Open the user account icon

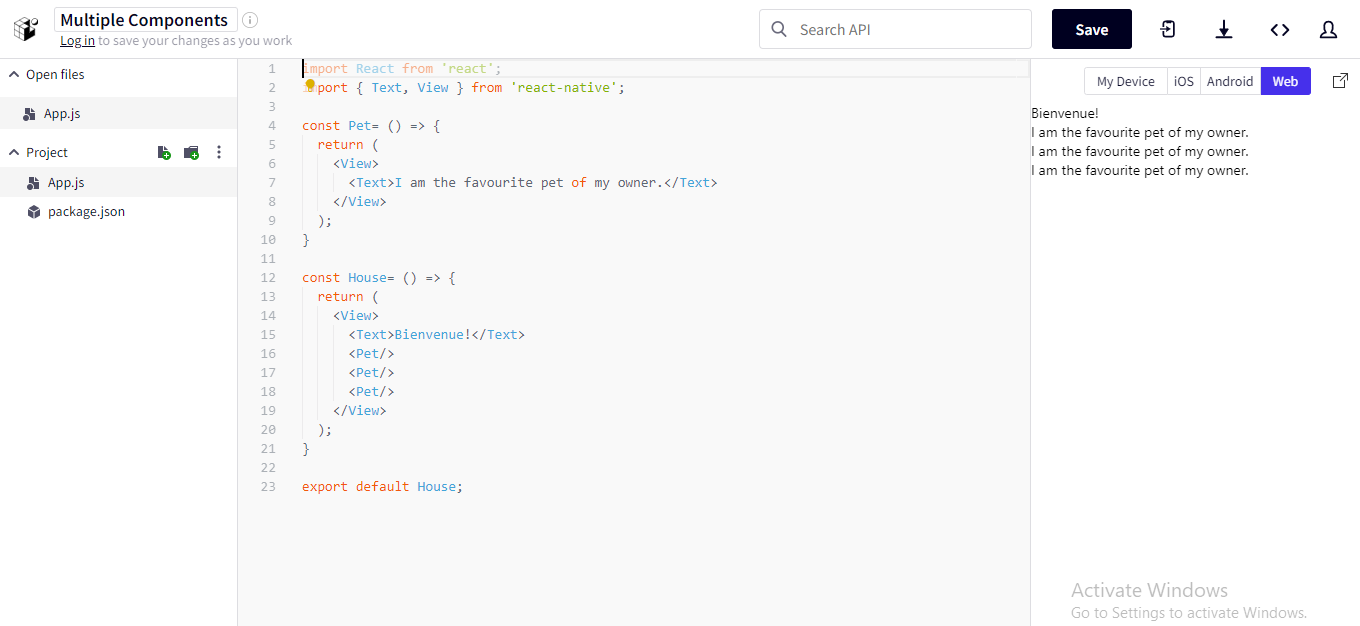1328,29
